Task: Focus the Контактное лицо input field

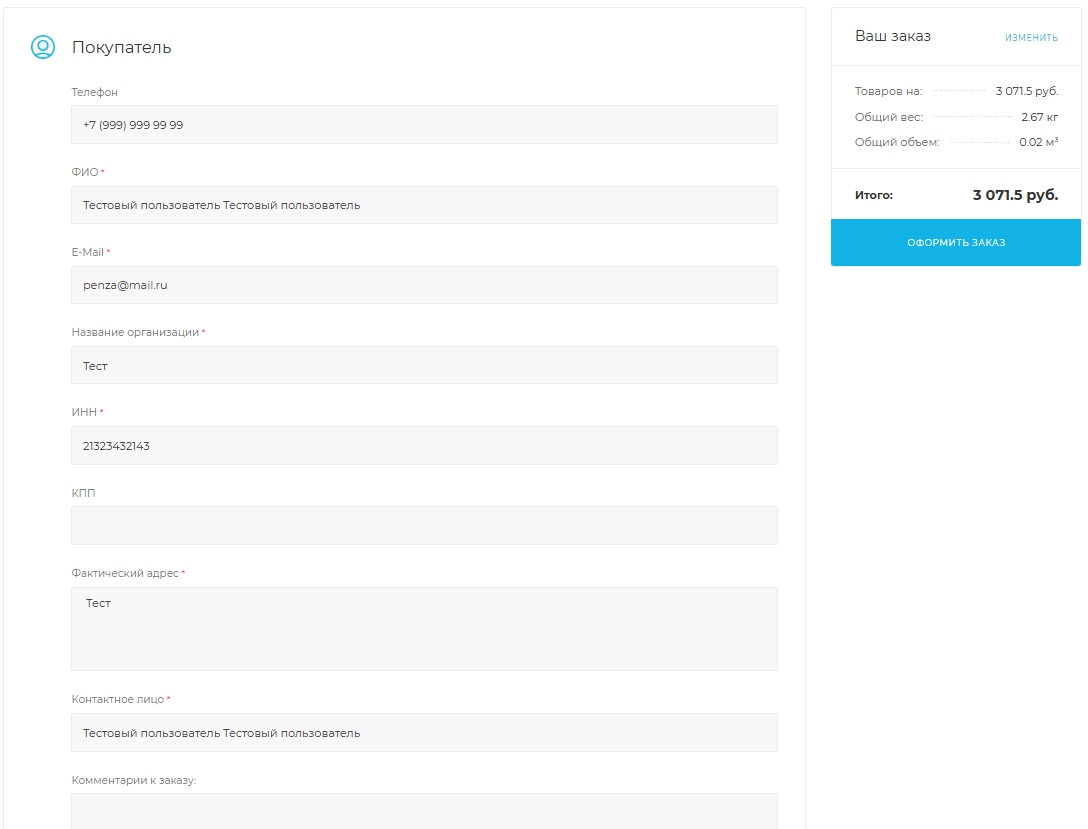Action: [x=424, y=733]
